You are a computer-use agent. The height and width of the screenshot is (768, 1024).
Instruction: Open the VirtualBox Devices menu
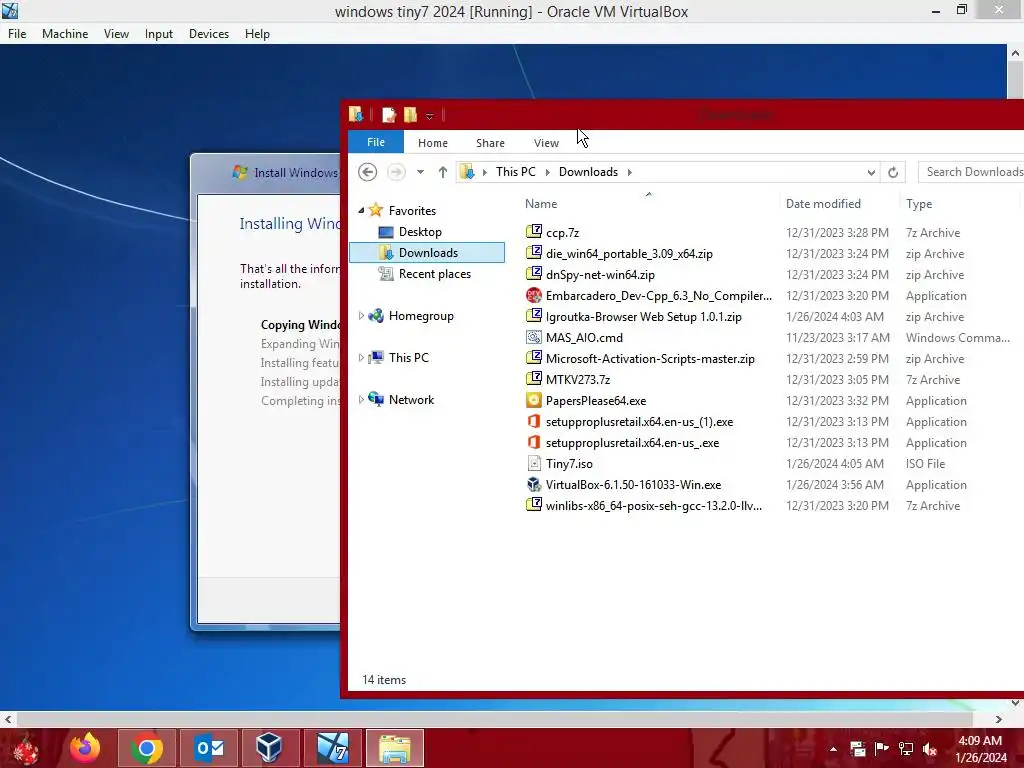click(208, 33)
